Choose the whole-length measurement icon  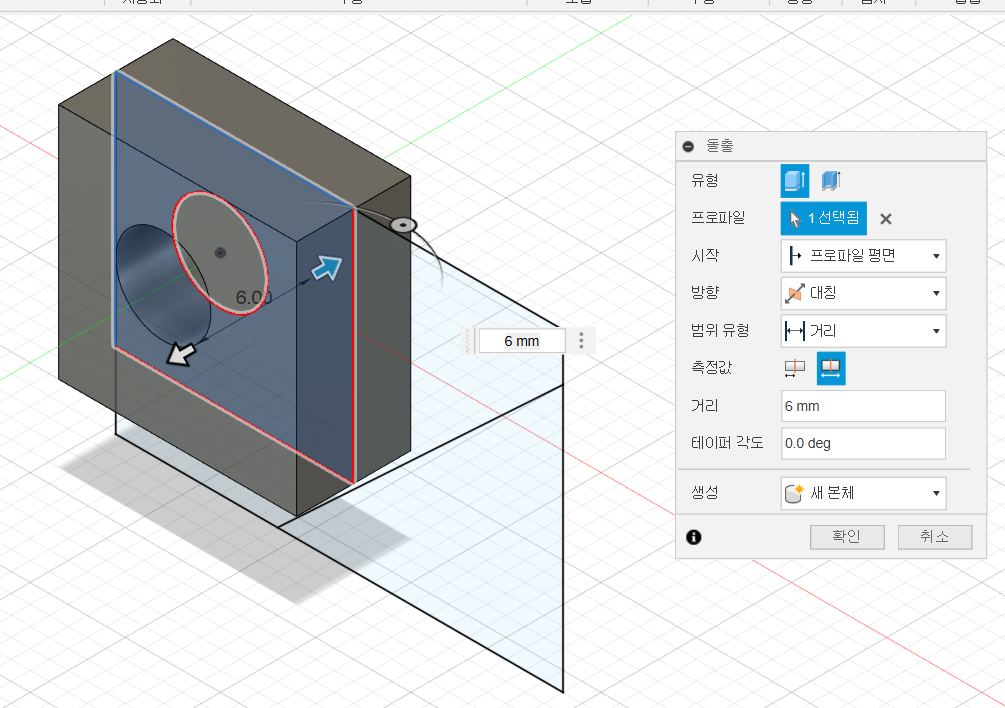[x=831, y=368]
